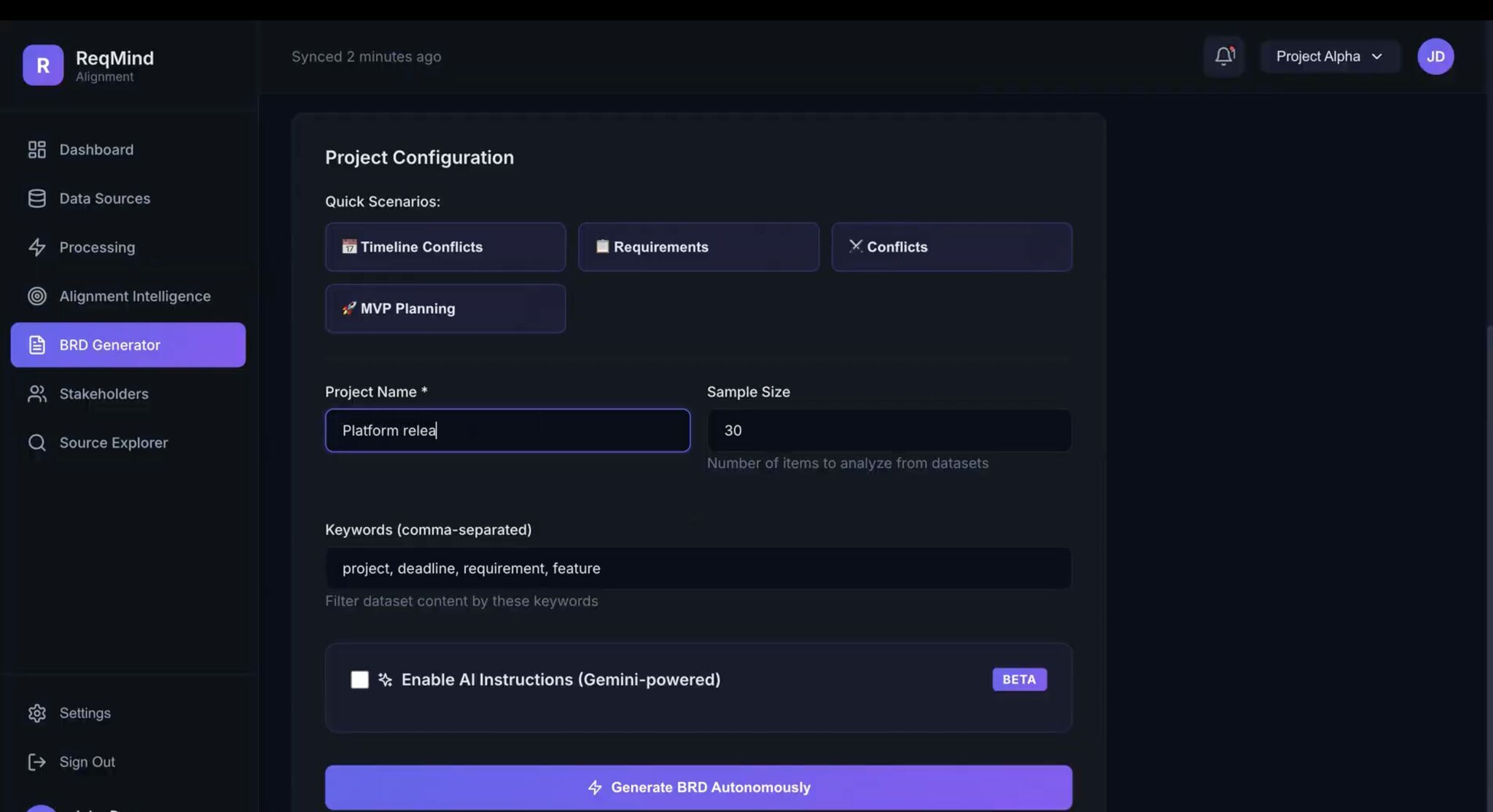Choose the MVP Planning scenario
This screenshot has height=812, width=1493.
[x=445, y=308]
